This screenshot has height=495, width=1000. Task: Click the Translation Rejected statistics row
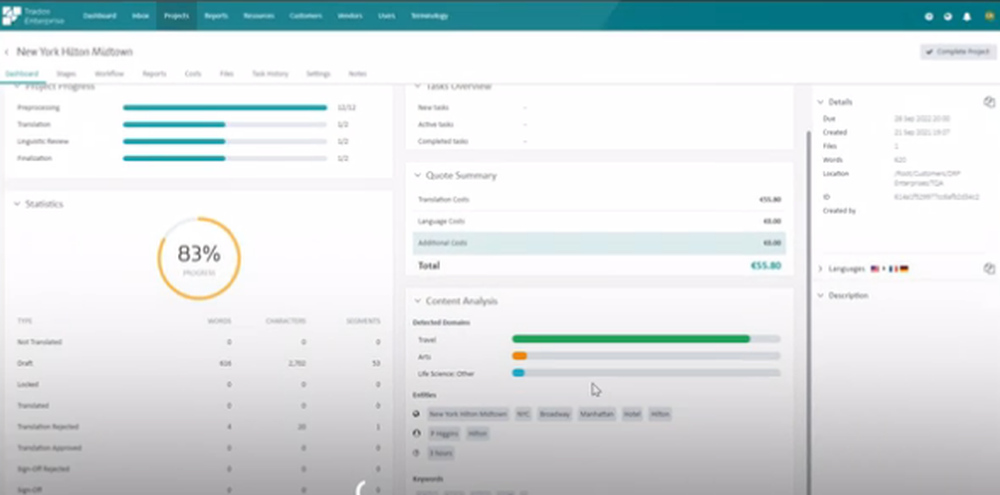pyautogui.click(x=198, y=427)
